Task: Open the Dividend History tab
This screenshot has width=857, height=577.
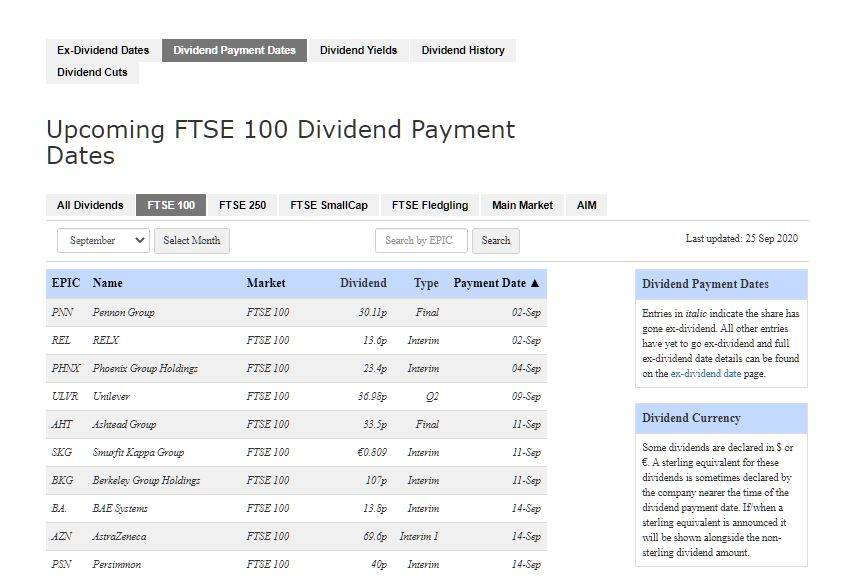Action: (463, 50)
